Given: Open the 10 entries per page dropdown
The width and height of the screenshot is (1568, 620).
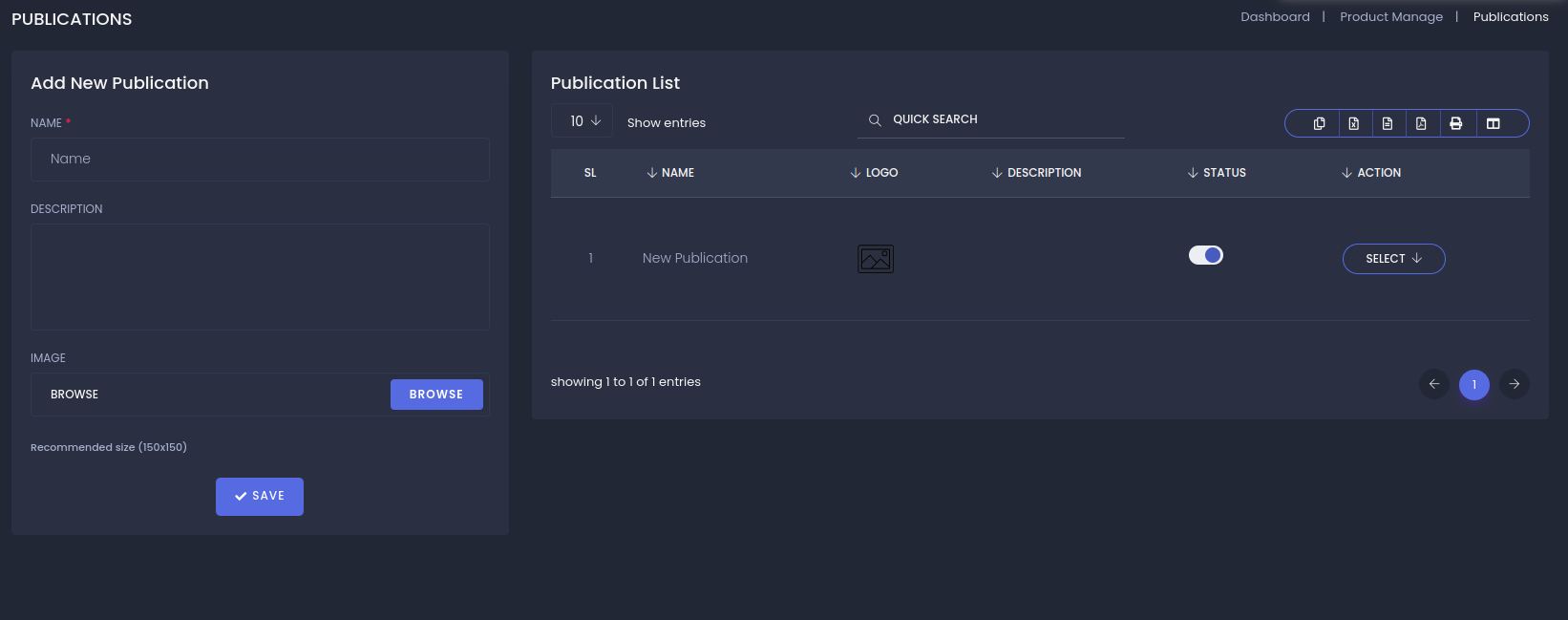Looking at the screenshot, I should (x=583, y=121).
